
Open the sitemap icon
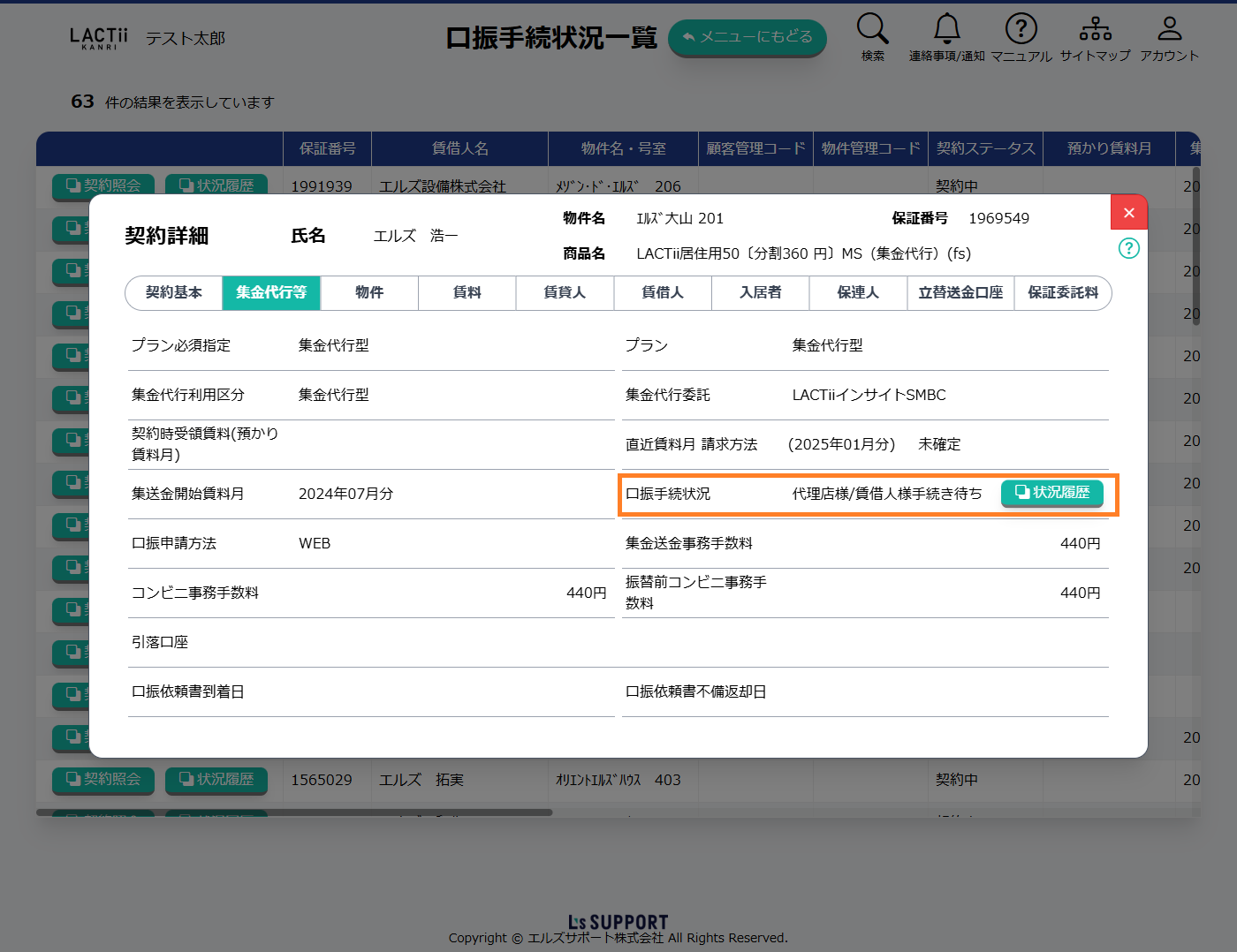click(x=1095, y=30)
